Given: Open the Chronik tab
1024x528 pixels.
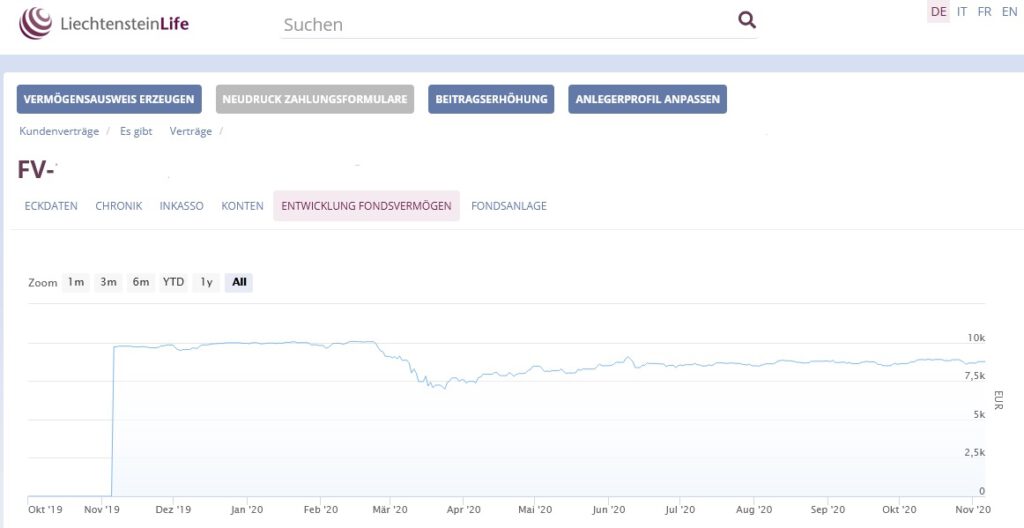Looking at the screenshot, I should [x=119, y=206].
